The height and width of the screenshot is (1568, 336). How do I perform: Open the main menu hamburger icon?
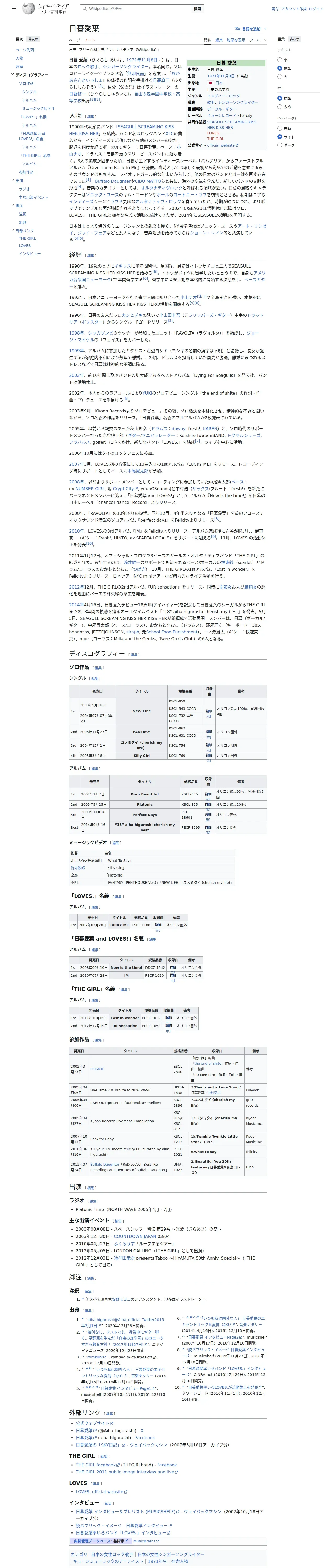coord(14,9)
